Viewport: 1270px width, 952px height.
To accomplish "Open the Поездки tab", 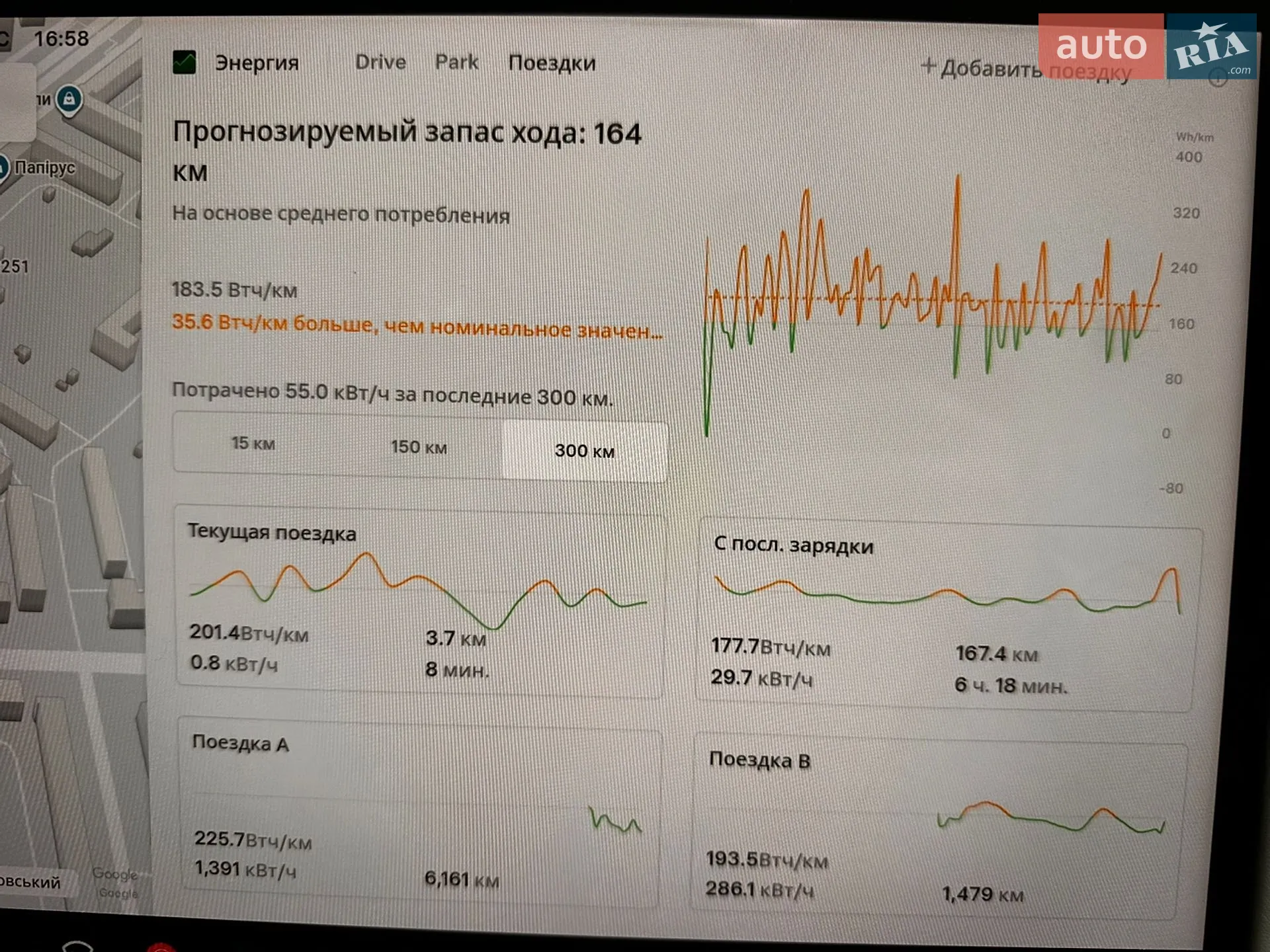I will click(x=552, y=63).
